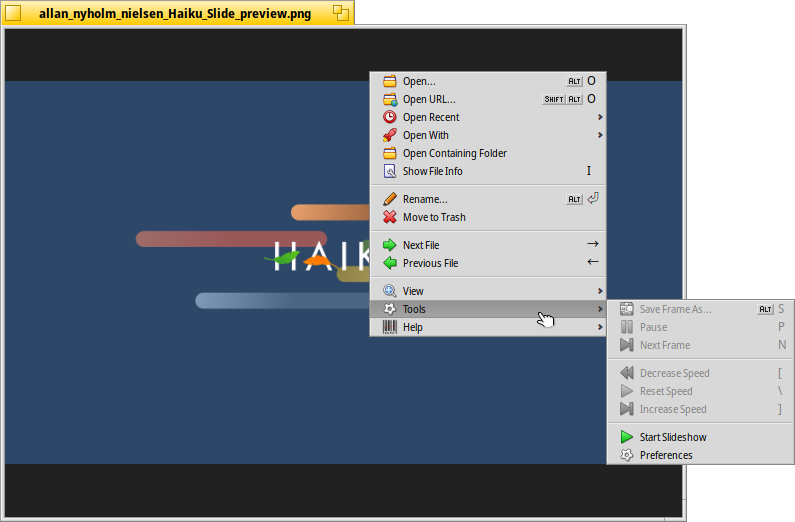Click the rocket icon for Open With
The height and width of the screenshot is (522, 795).
point(389,135)
